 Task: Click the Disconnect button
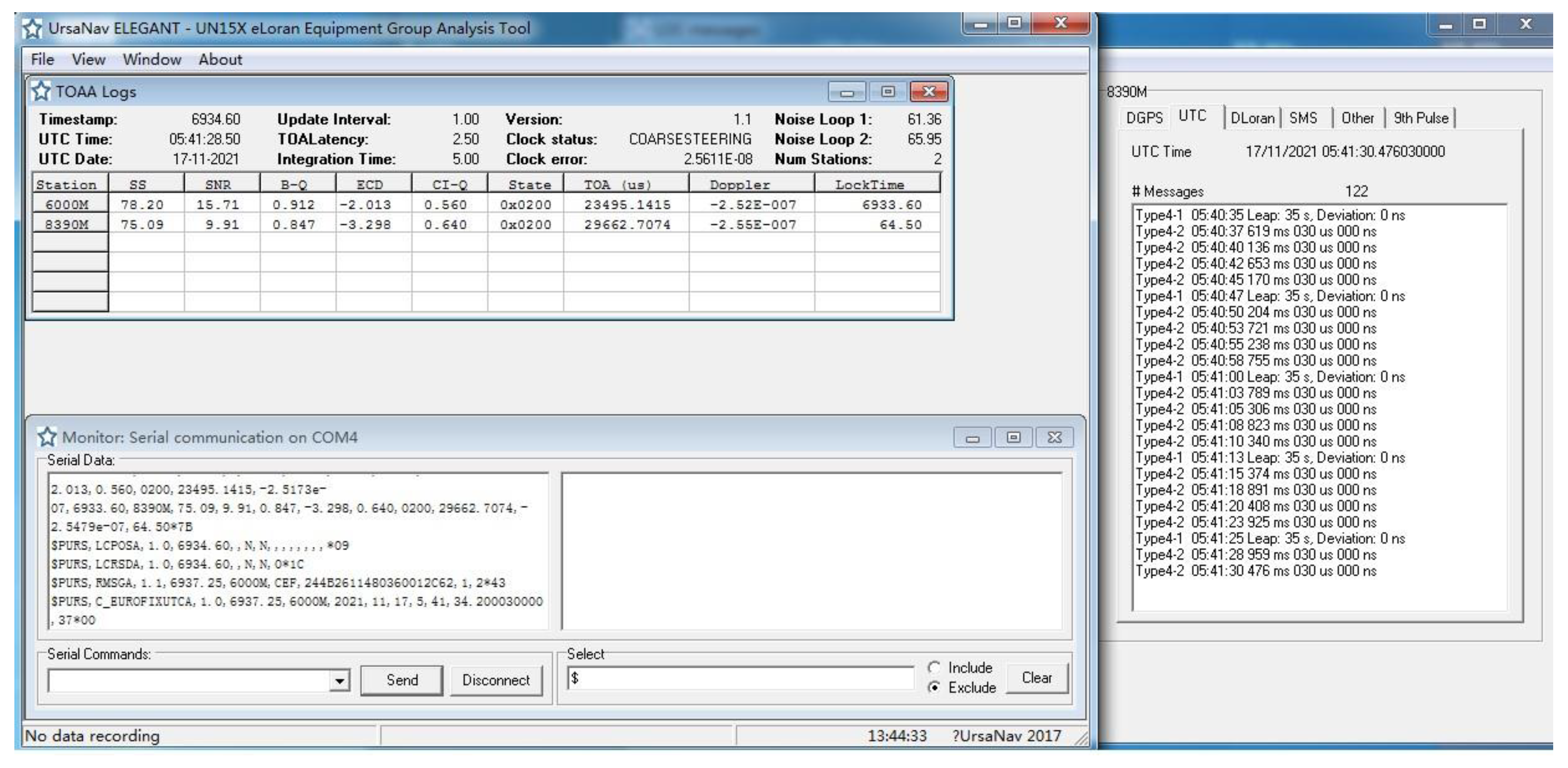[x=496, y=680]
